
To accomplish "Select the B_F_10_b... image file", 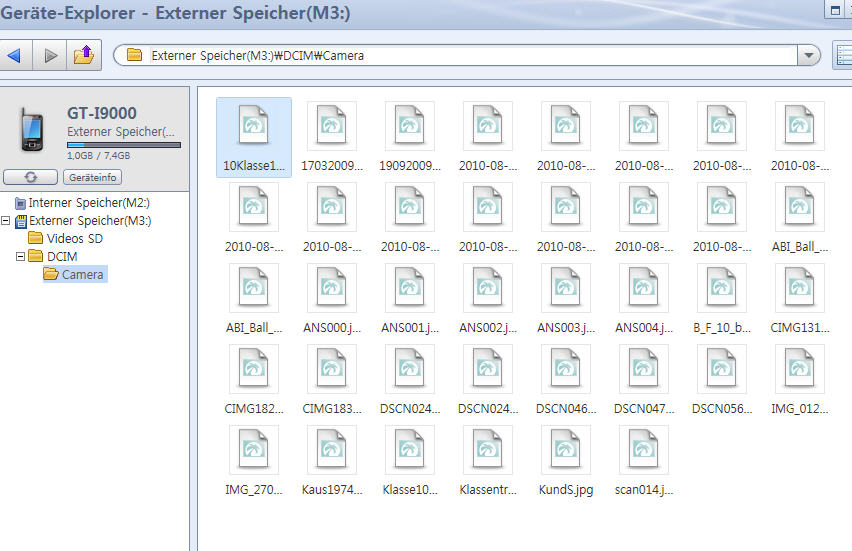I will click(722, 299).
